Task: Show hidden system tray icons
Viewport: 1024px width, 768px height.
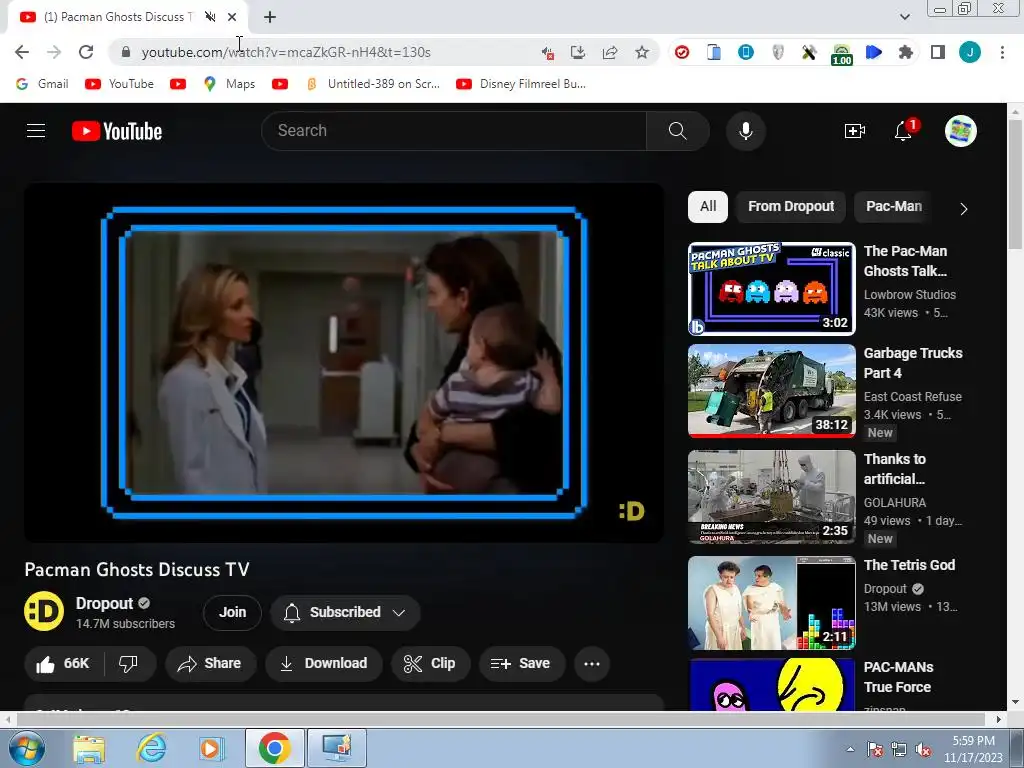Action: pyautogui.click(x=850, y=749)
